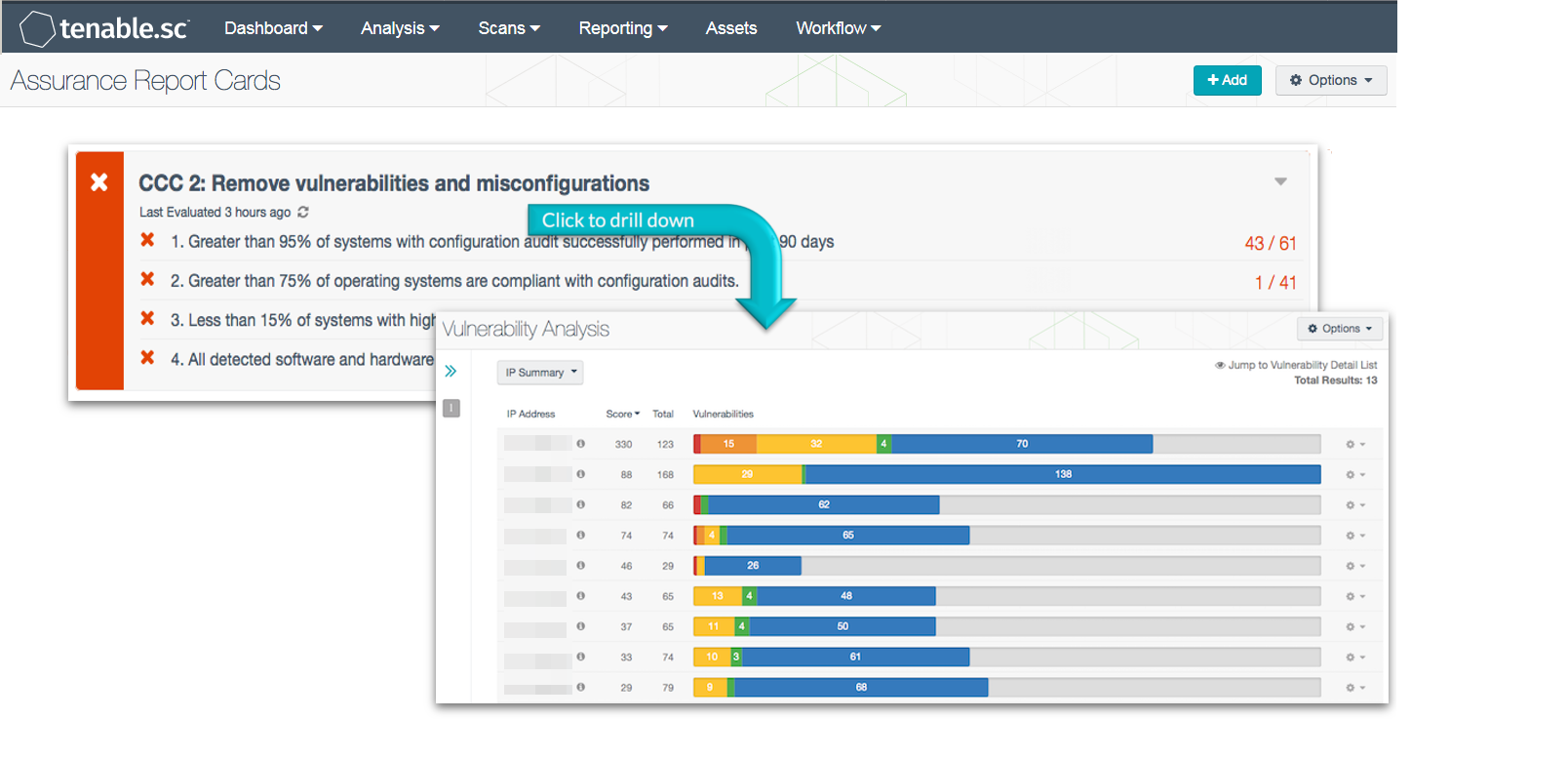Drill into policy 2 about operating systems compliance
1568x759 pixels.
(454, 281)
